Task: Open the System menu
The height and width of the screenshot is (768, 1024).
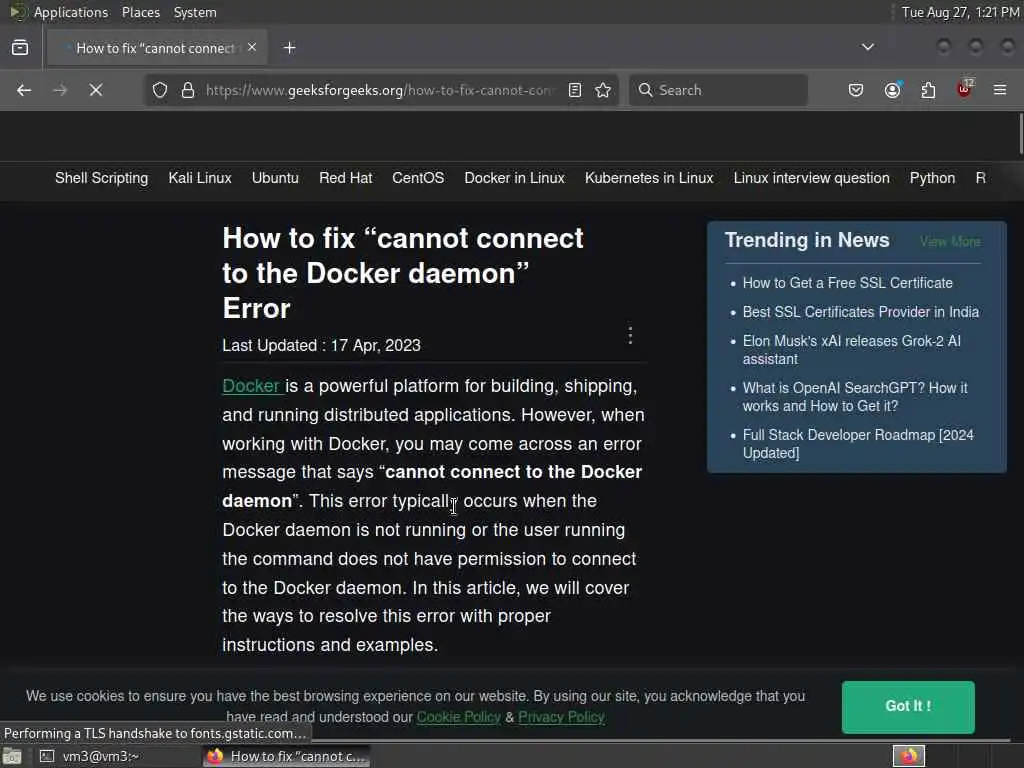Action: coord(195,12)
